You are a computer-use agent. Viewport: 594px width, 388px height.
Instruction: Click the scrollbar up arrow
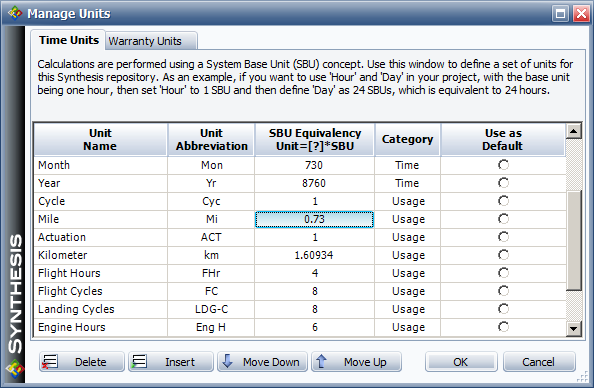point(574,131)
